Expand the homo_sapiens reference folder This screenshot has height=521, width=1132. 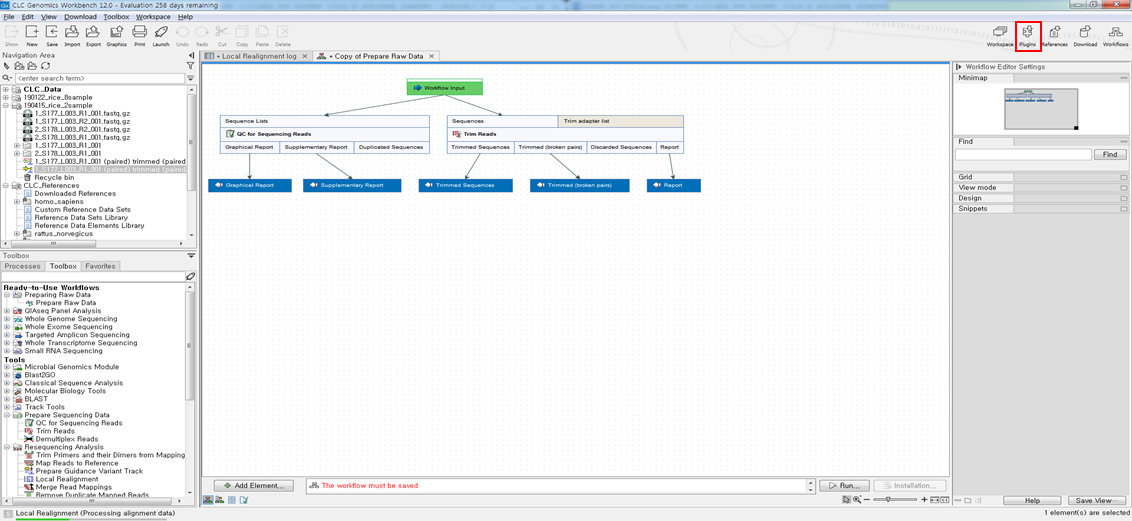coord(17,201)
